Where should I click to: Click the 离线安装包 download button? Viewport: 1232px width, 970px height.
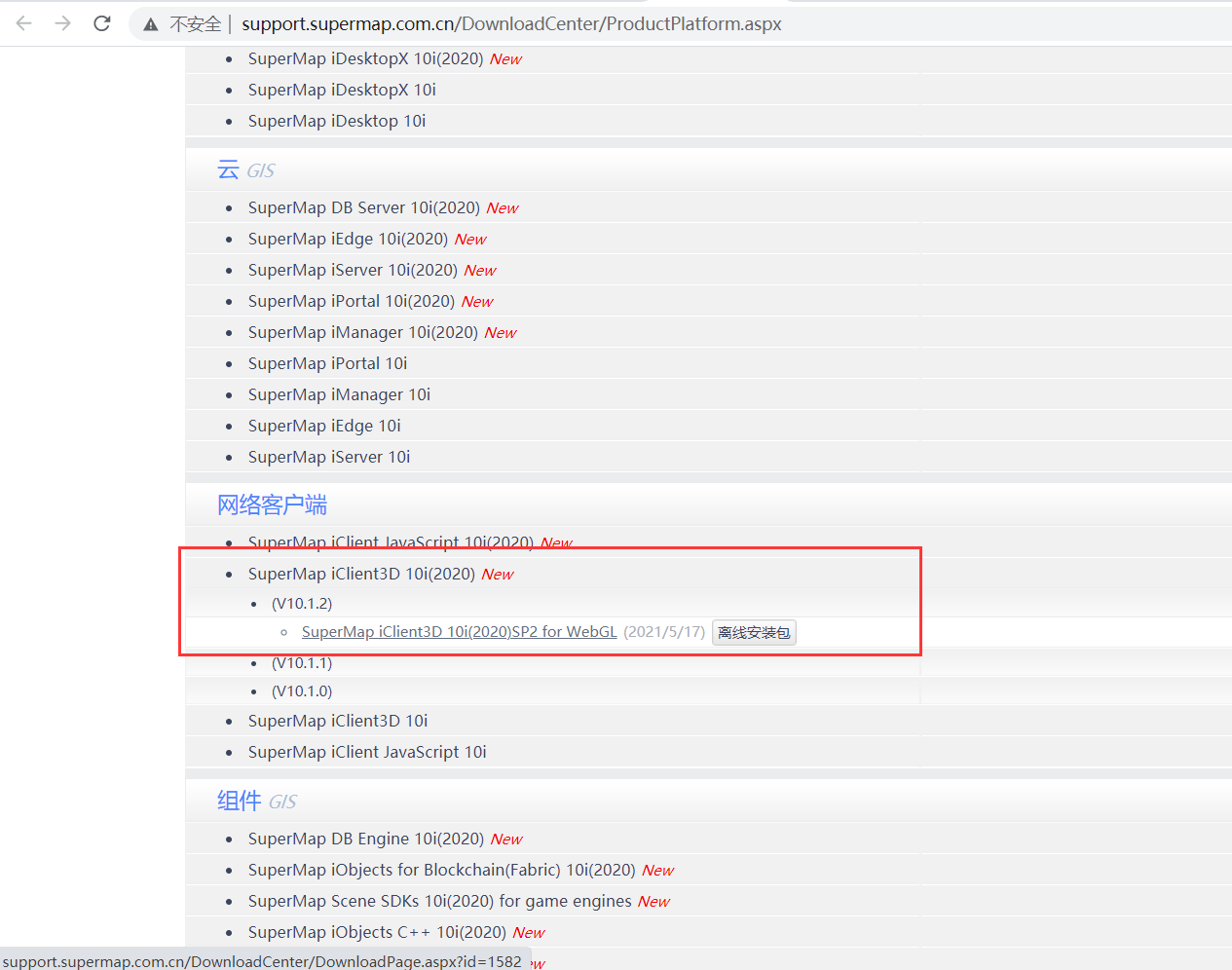[x=754, y=633]
